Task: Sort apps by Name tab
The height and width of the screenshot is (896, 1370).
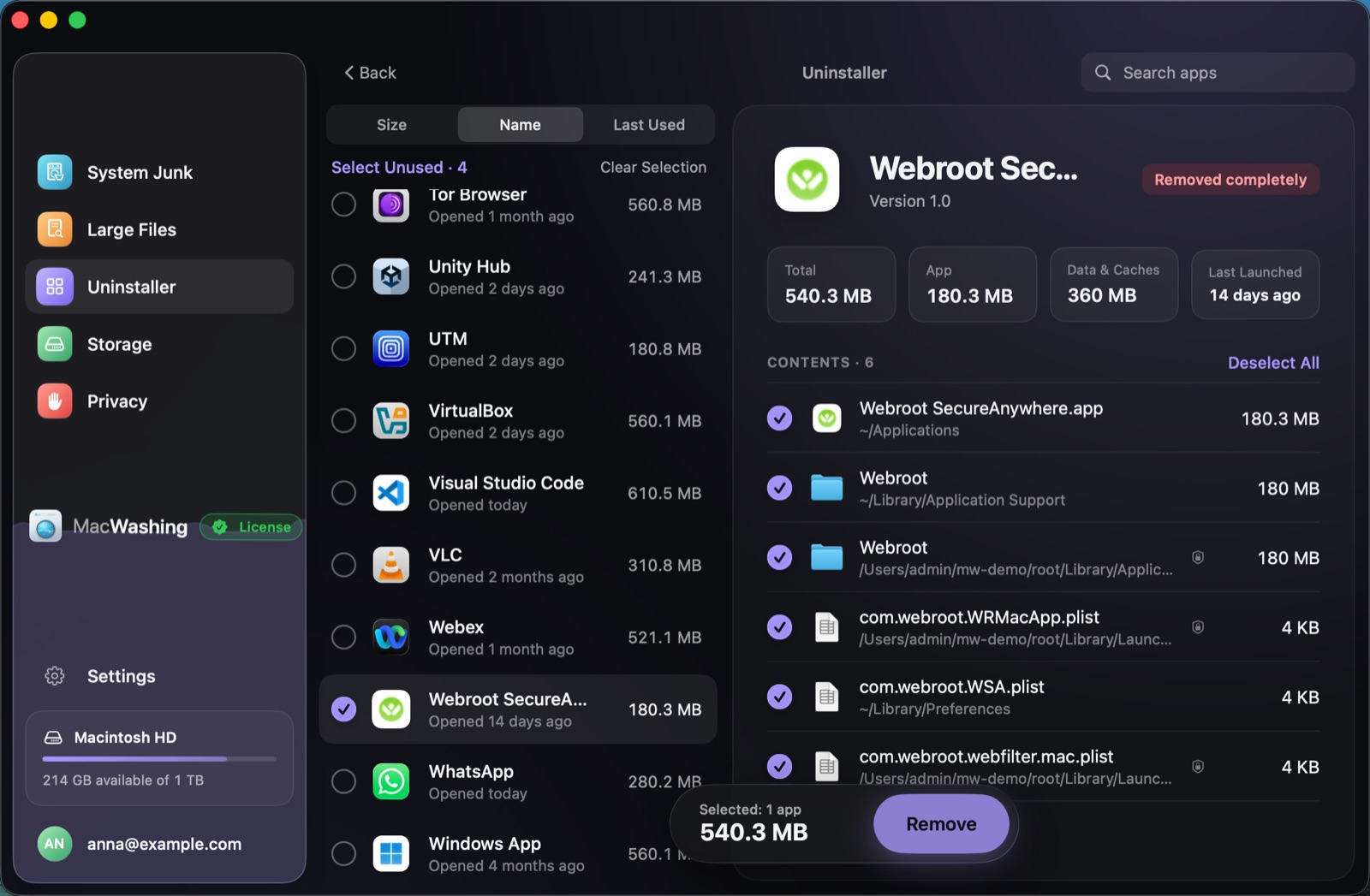Action: pyautogui.click(x=520, y=125)
